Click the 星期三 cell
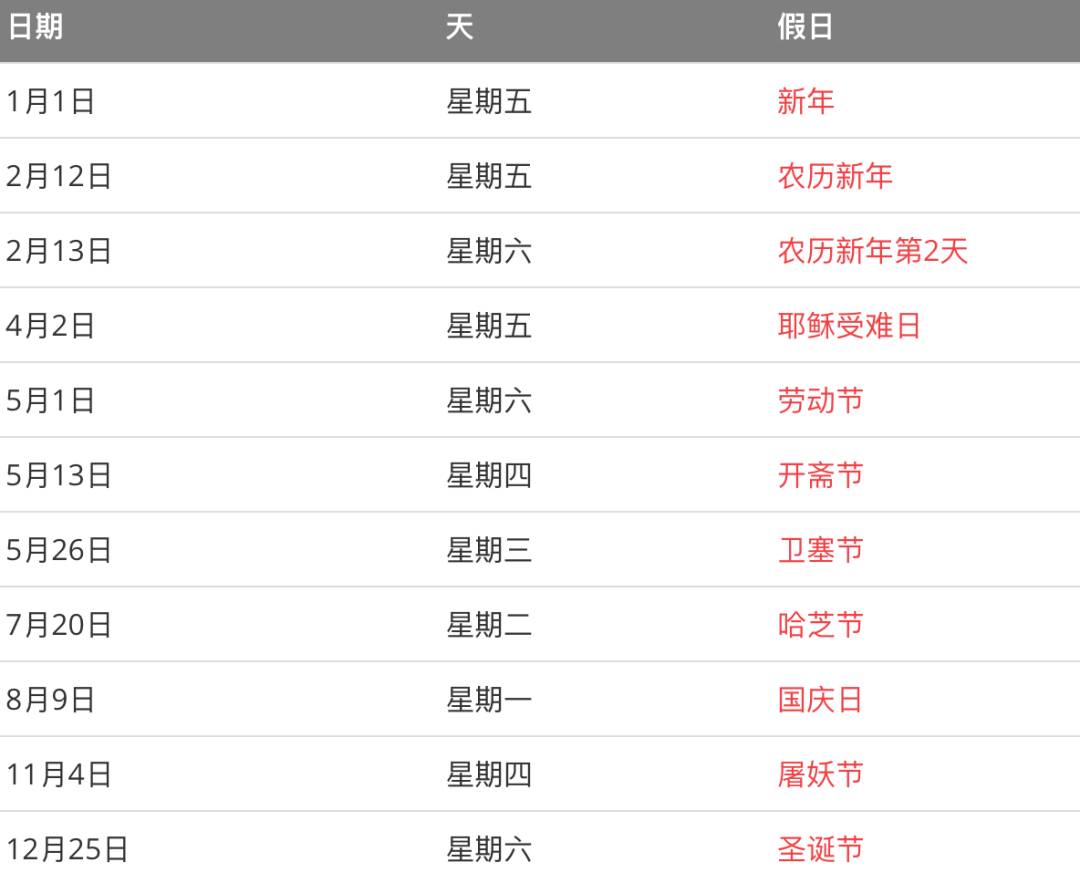Viewport: 1080px width, 883px height. tap(489, 550)
